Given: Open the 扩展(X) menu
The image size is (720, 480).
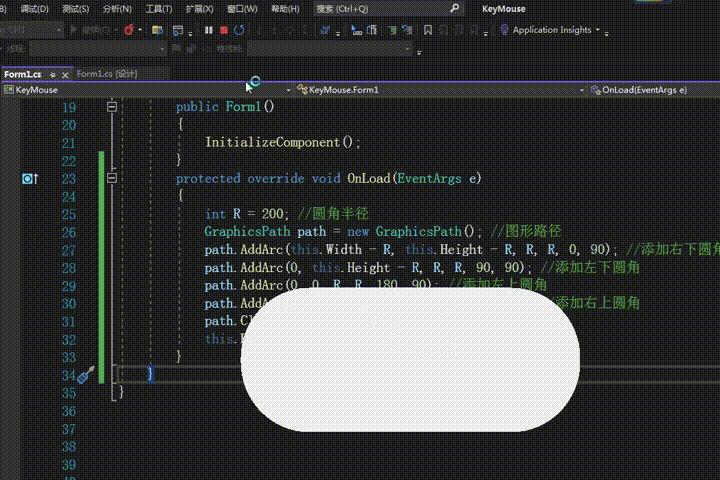Looking at the screenshot, I should [201, 9].
